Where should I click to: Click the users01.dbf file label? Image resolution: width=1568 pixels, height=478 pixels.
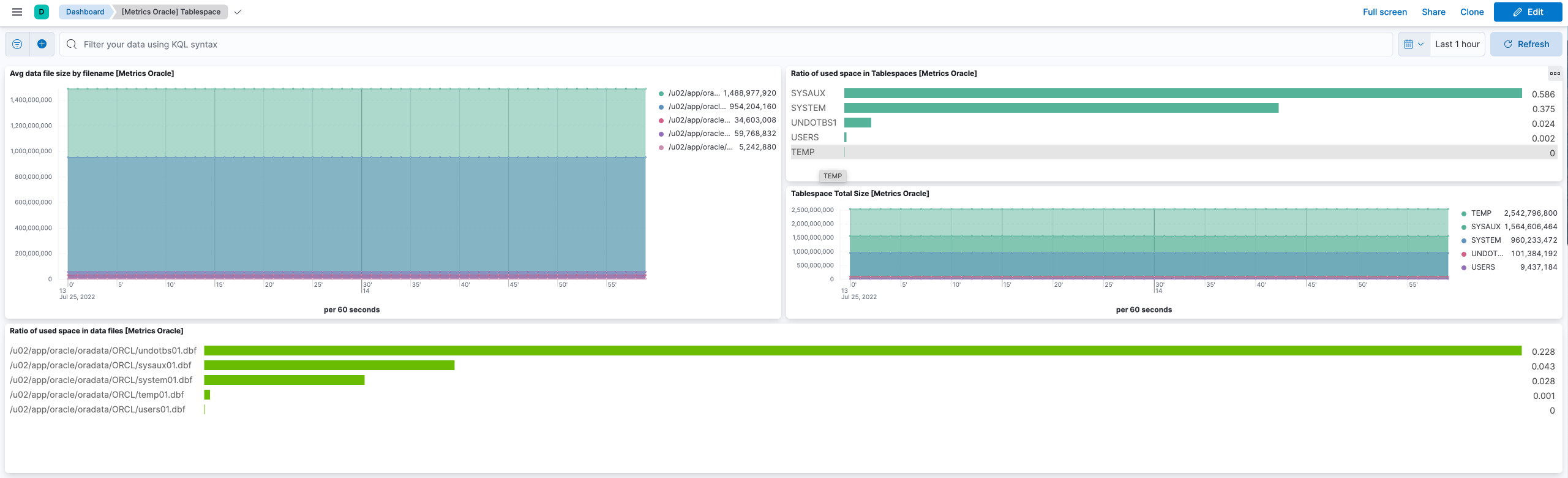click(97, 409)
